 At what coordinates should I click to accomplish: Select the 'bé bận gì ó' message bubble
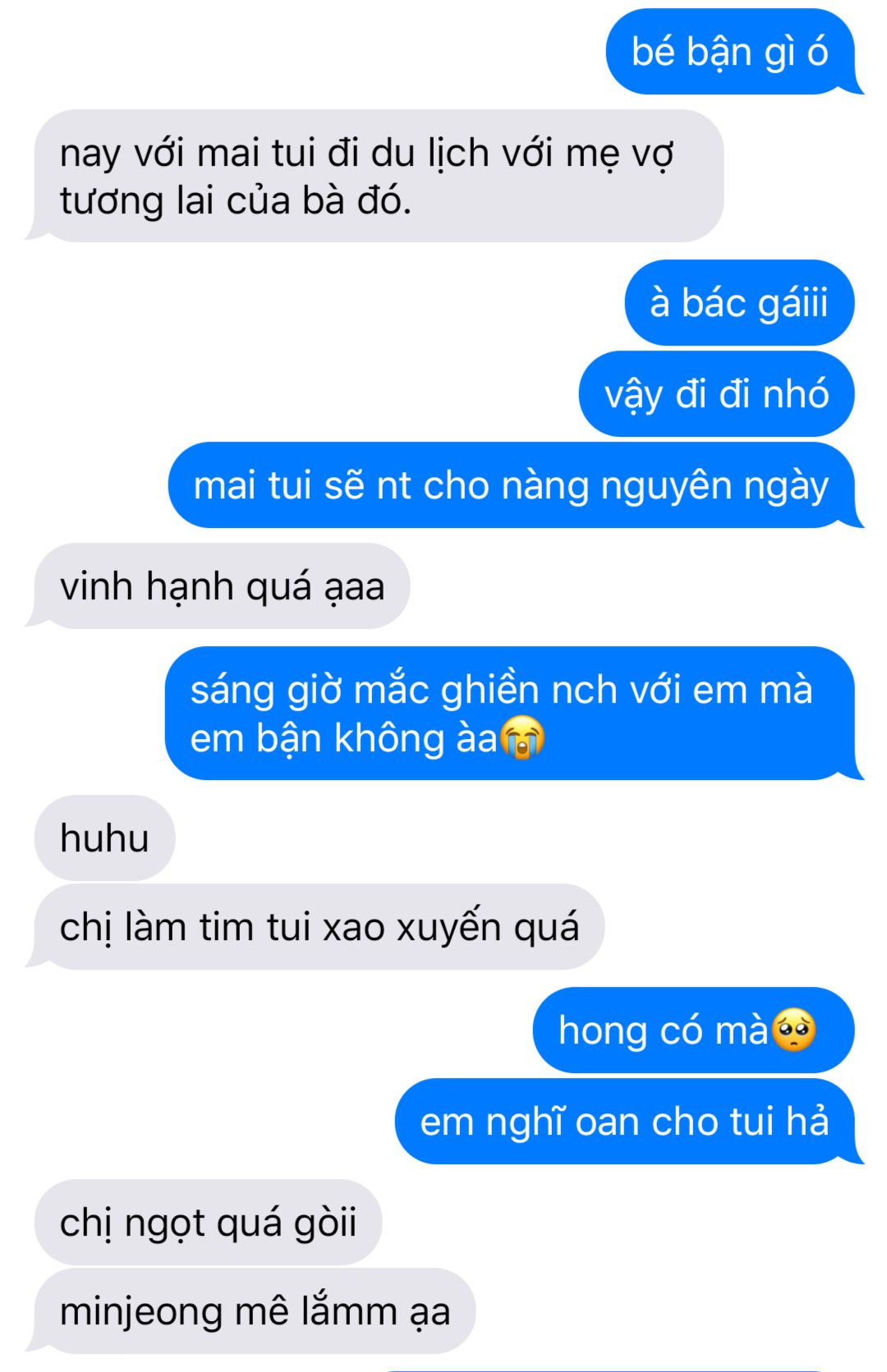pyautogui.click(x=734, y=52)
